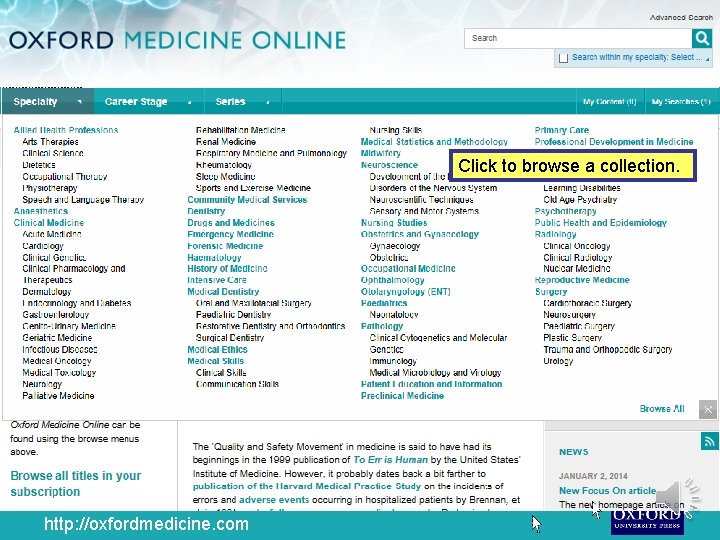Open the Career Stage menu
This screenshot has width=720, height=540.
(148, 101)
